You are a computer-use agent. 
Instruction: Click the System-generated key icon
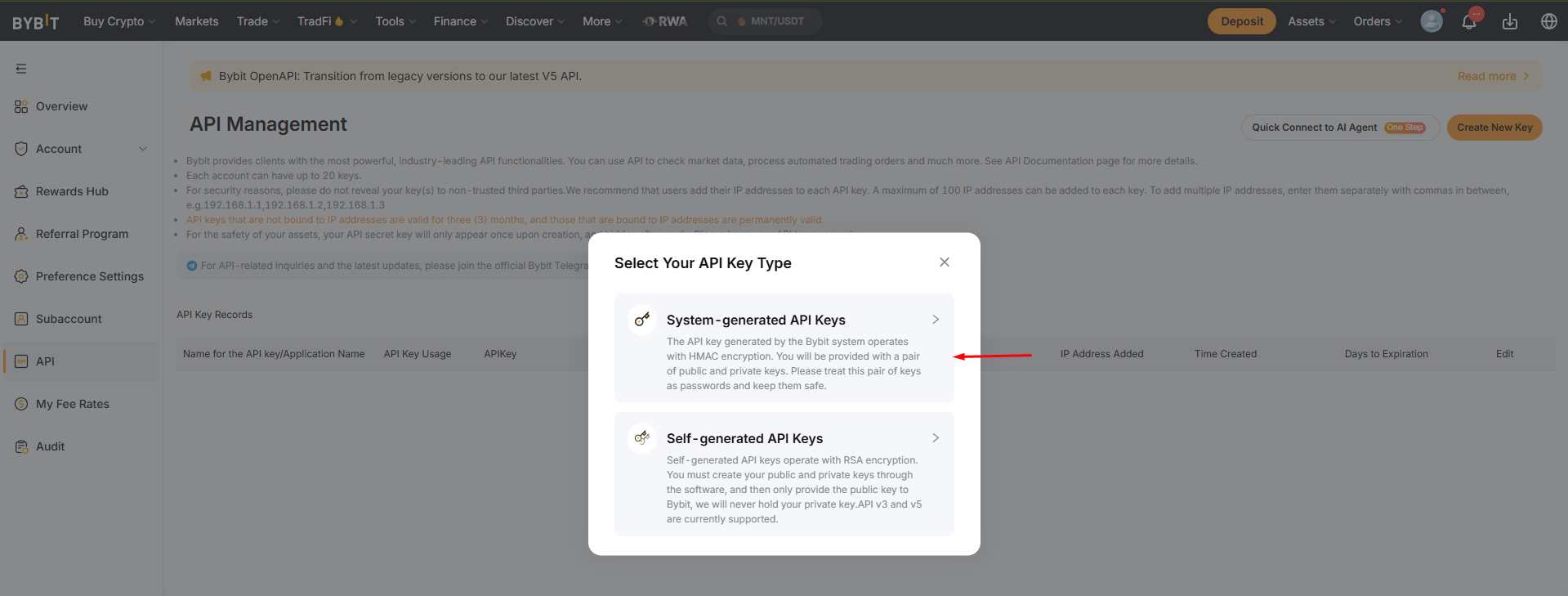[642, 320]
